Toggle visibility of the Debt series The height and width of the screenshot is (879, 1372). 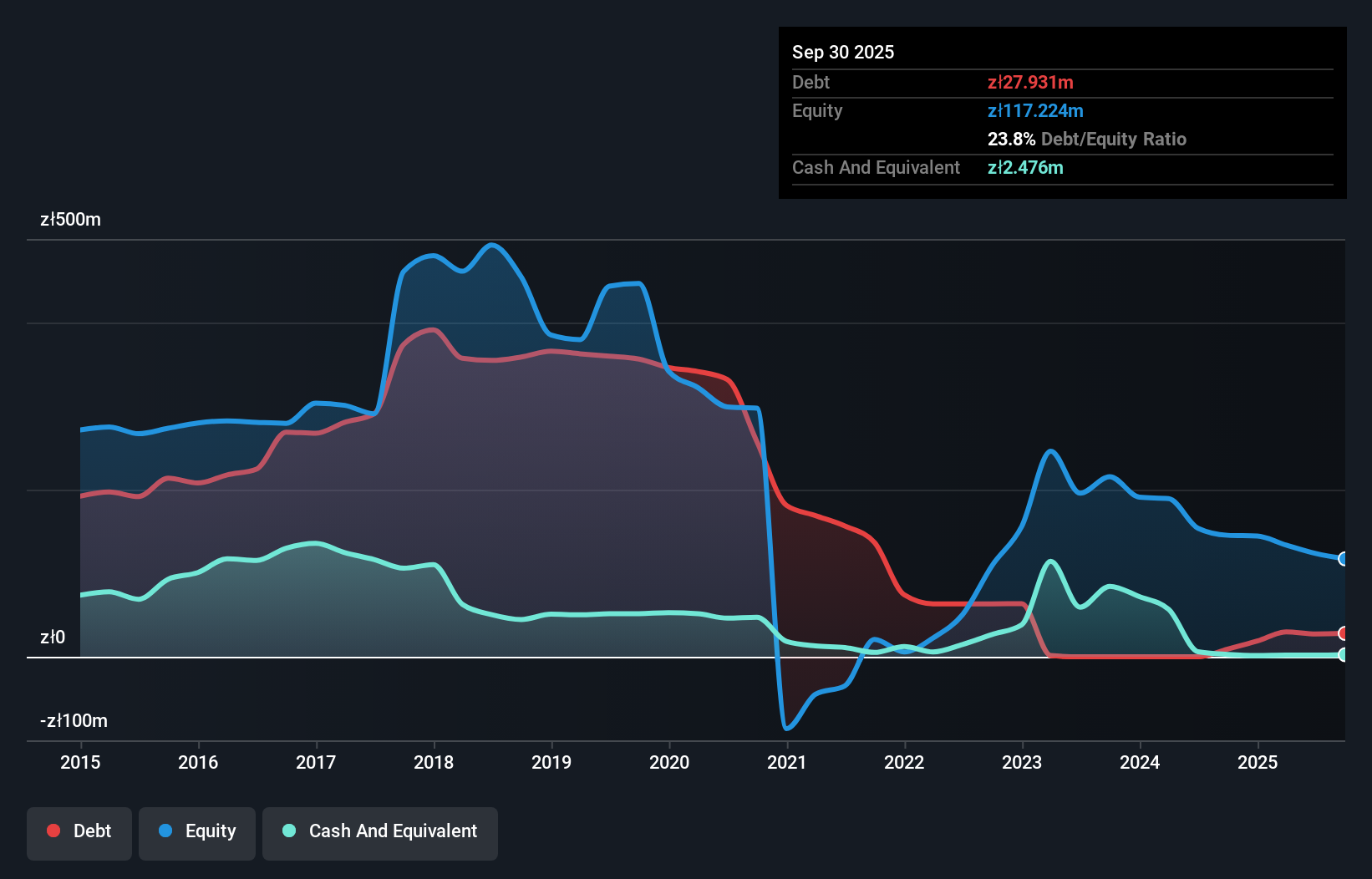coord(79,831)
